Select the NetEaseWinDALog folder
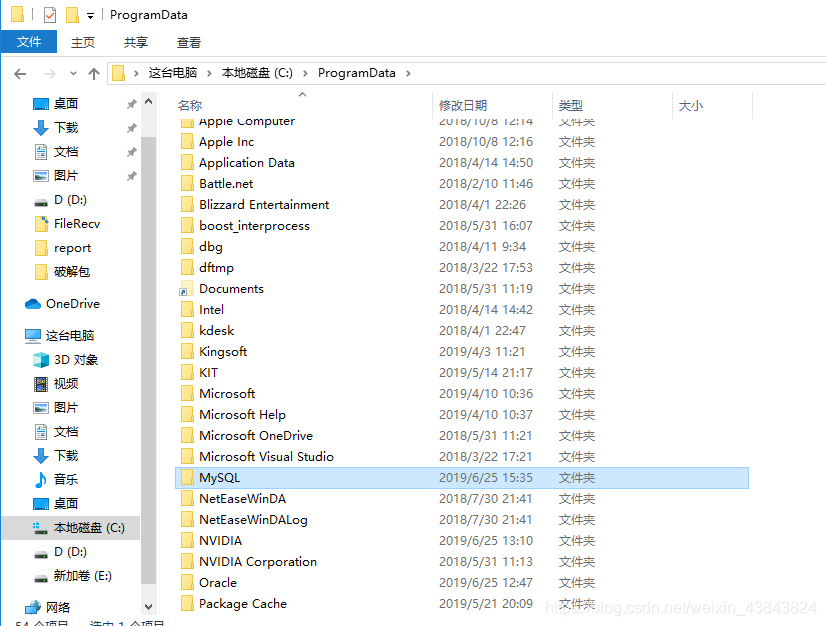Image resolution: width=826 pixels, height=626 pixels. pyautogui.click(x=253, y=520)
